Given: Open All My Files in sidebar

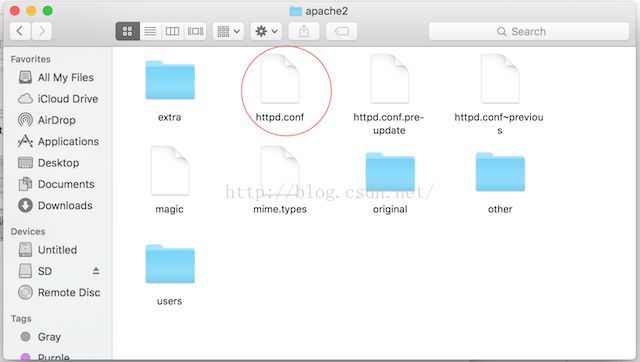Looking at the screenshot, I should click(57, 78).
